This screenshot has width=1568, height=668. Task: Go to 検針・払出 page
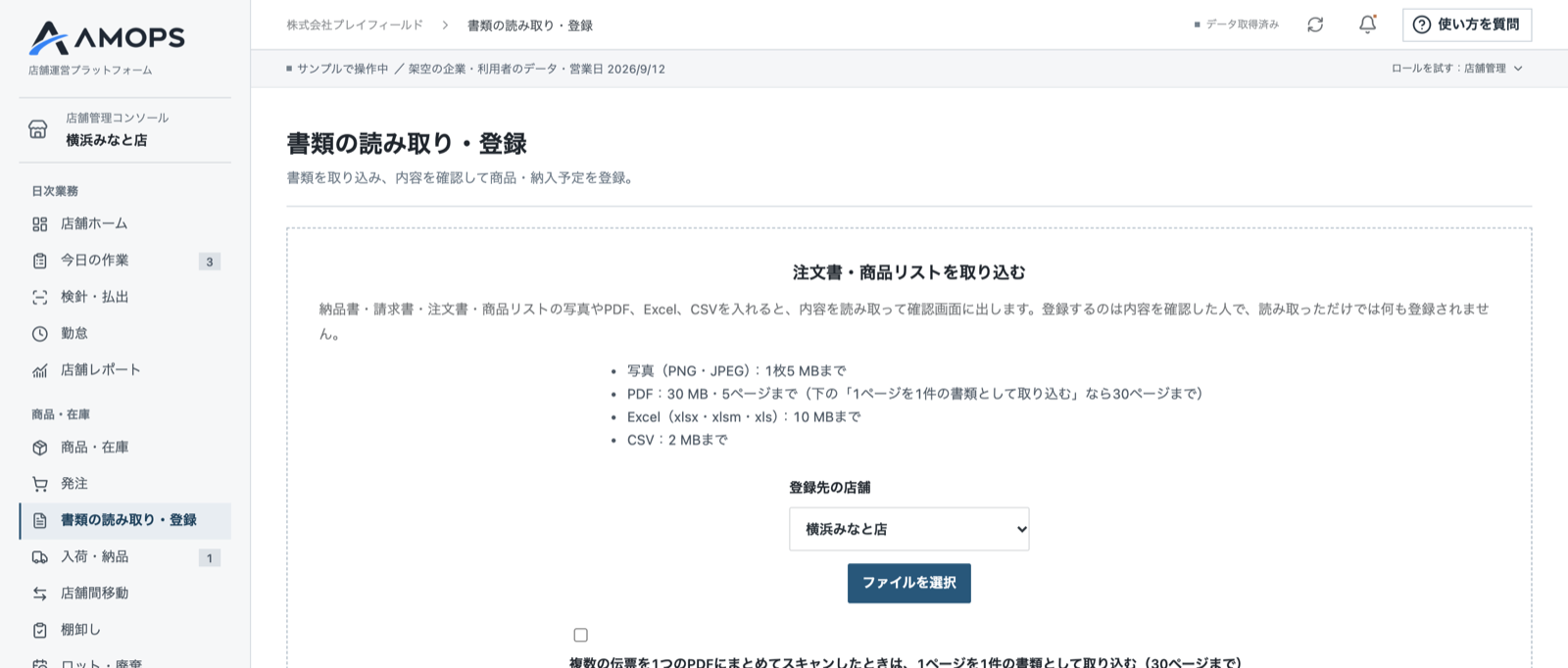click(125, 297)
